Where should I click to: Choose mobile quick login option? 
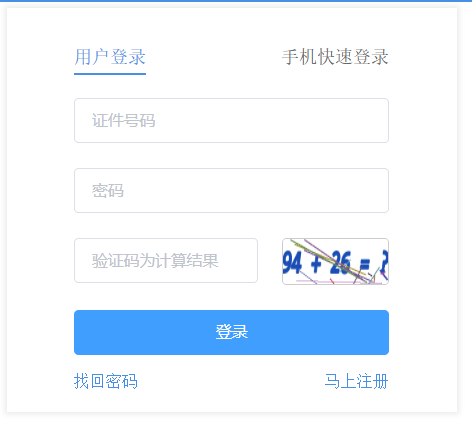pos(335,57)
